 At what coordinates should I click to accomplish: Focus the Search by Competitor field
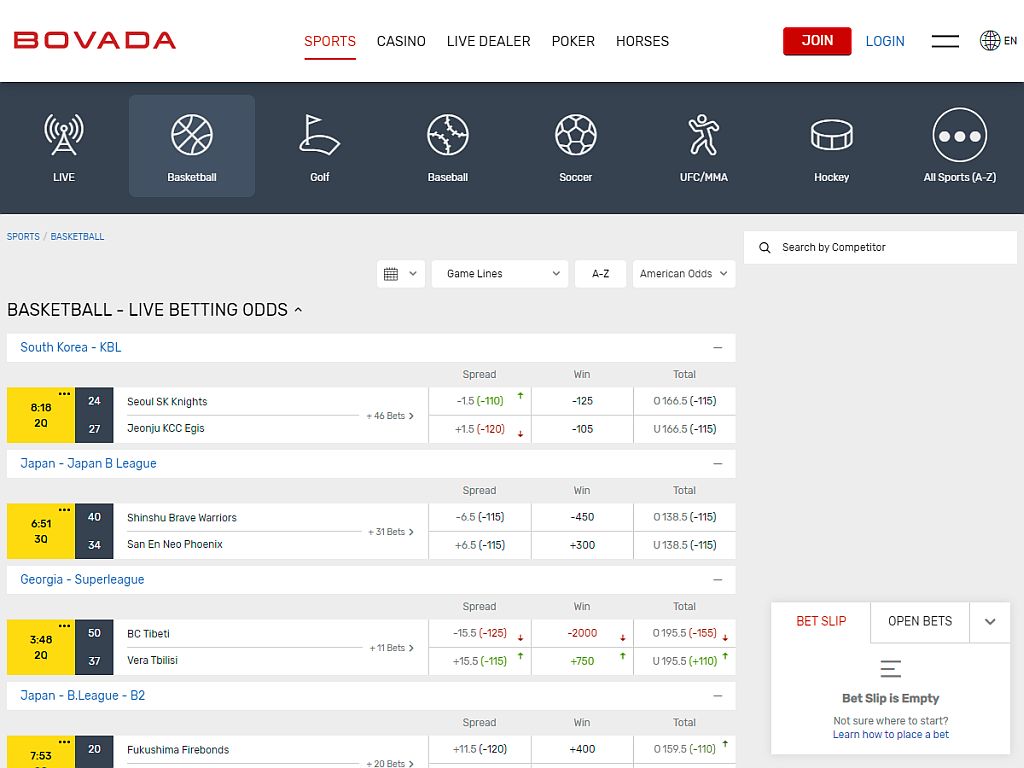pos(880,248)
